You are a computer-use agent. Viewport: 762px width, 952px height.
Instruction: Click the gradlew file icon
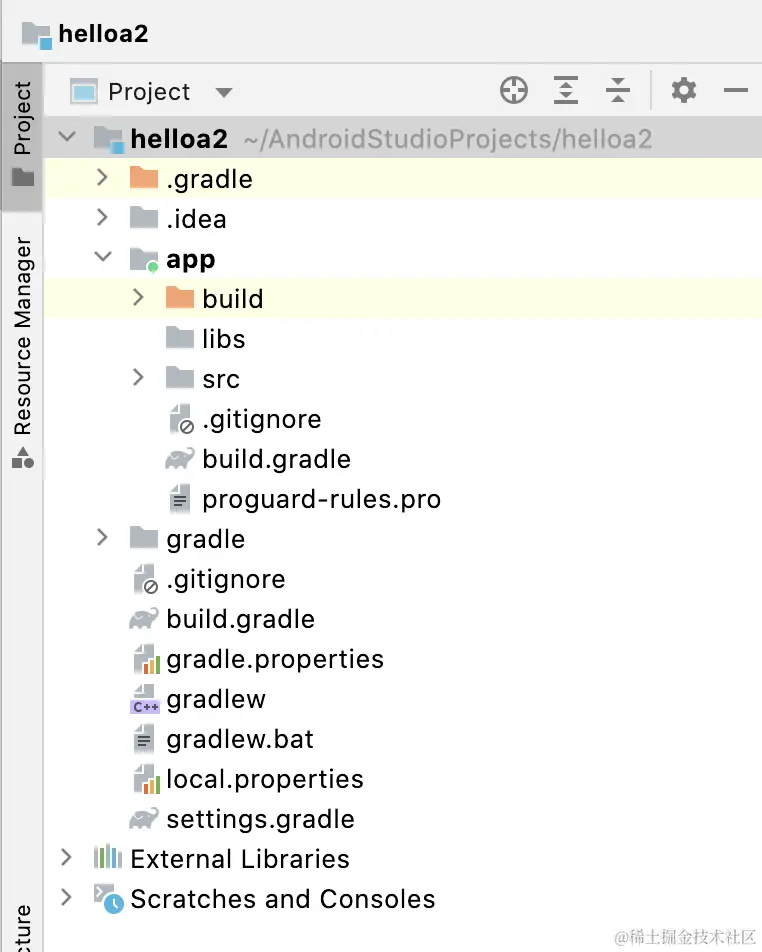[146, 700]
